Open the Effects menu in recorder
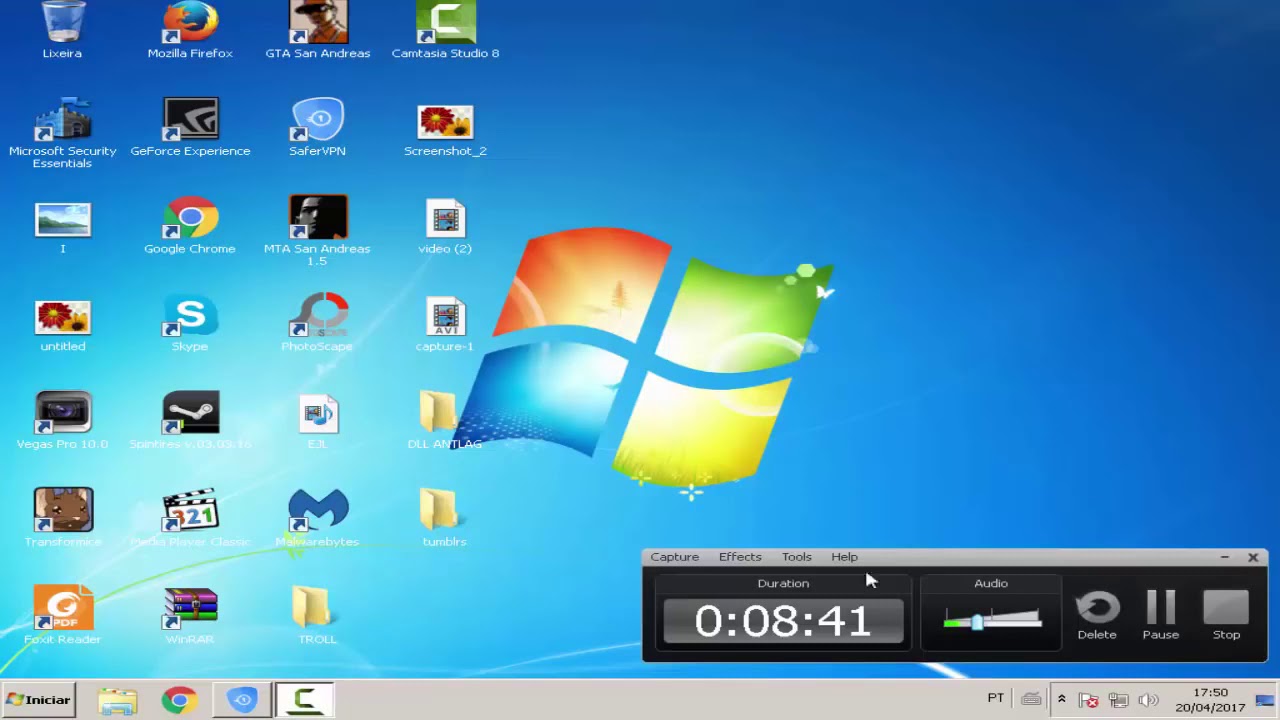This screenshot has height=720, width=1280. (x=740, y=557)
